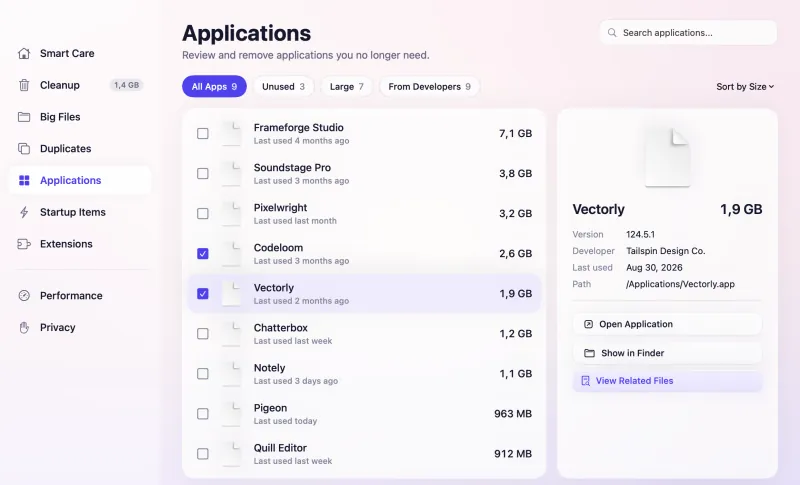Click the Chatterbox app icon
The image size is (800, 485).
231,334
